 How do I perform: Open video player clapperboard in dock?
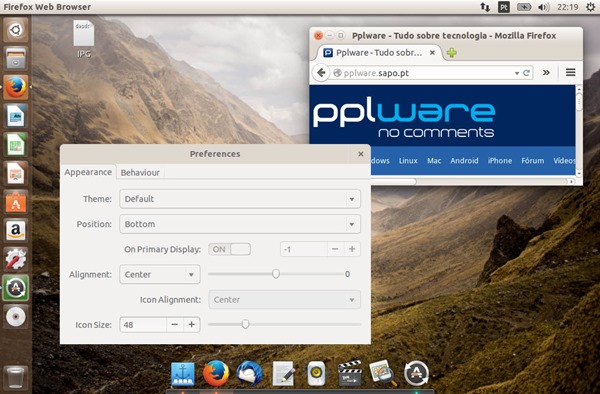point(350,373)
